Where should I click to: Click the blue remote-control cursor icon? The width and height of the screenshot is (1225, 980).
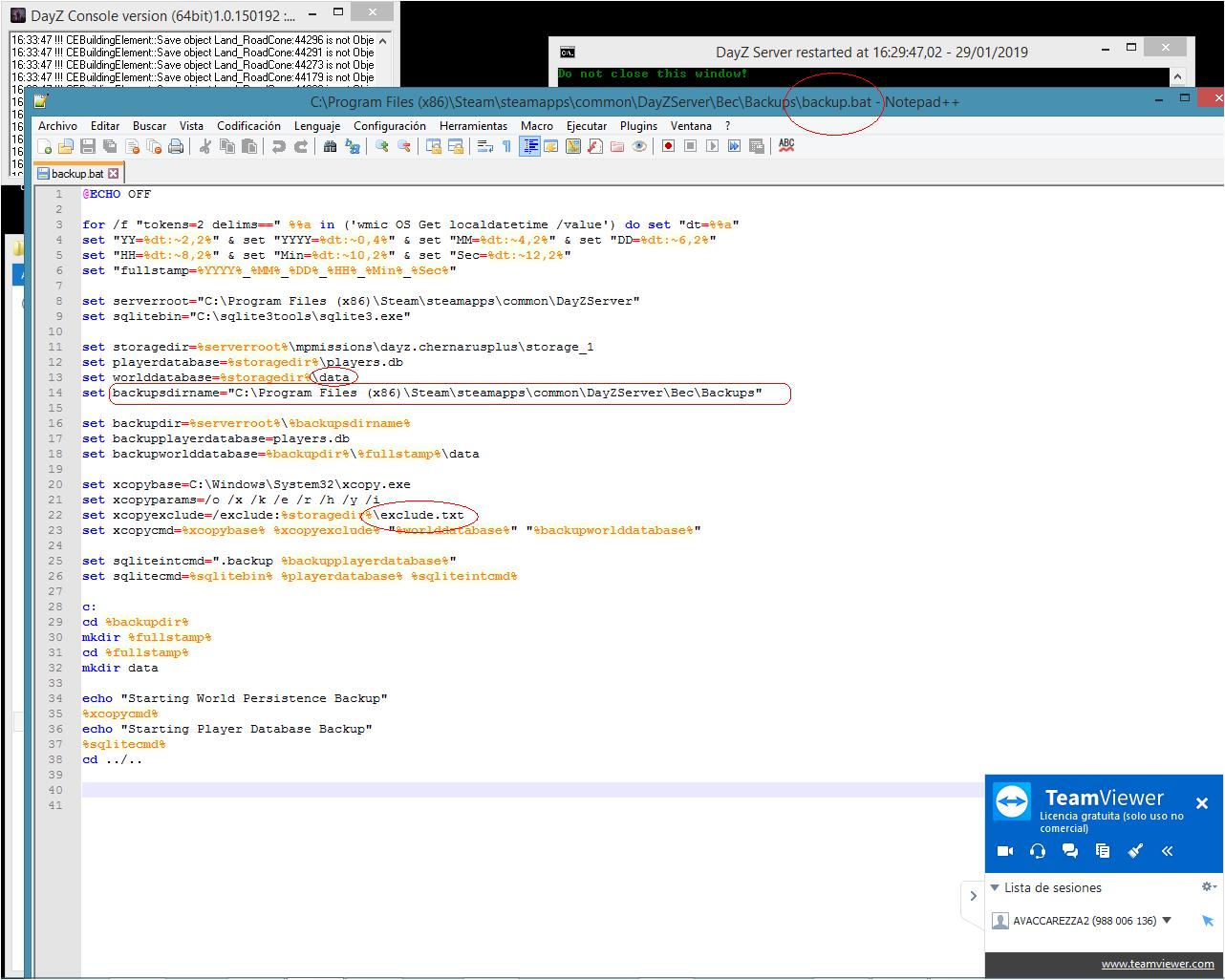pos(1208,921)
